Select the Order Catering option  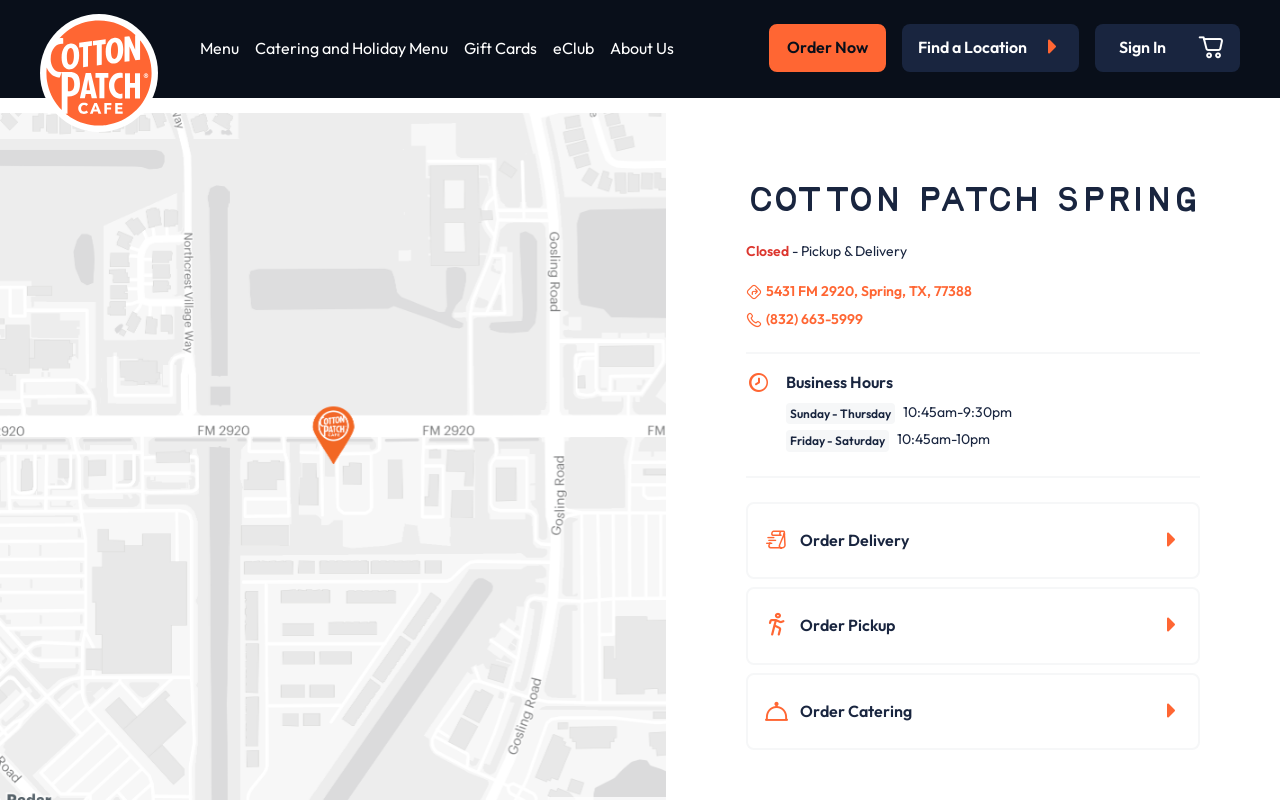pos(973,711)
